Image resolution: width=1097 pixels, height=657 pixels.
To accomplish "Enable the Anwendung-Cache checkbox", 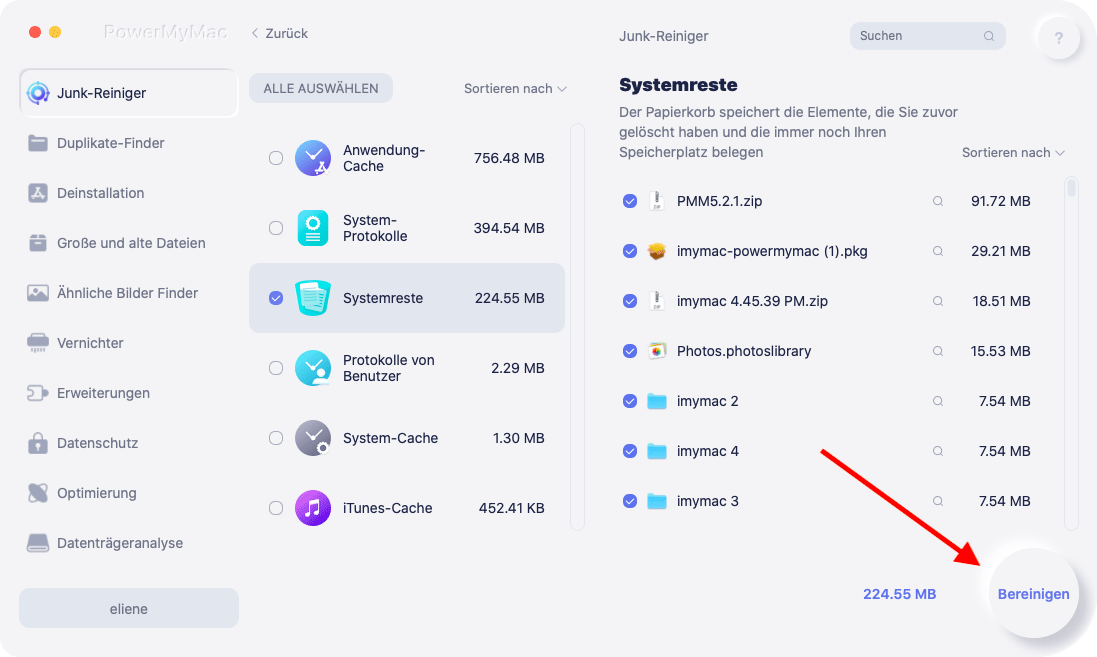I will tap(276, 158).
